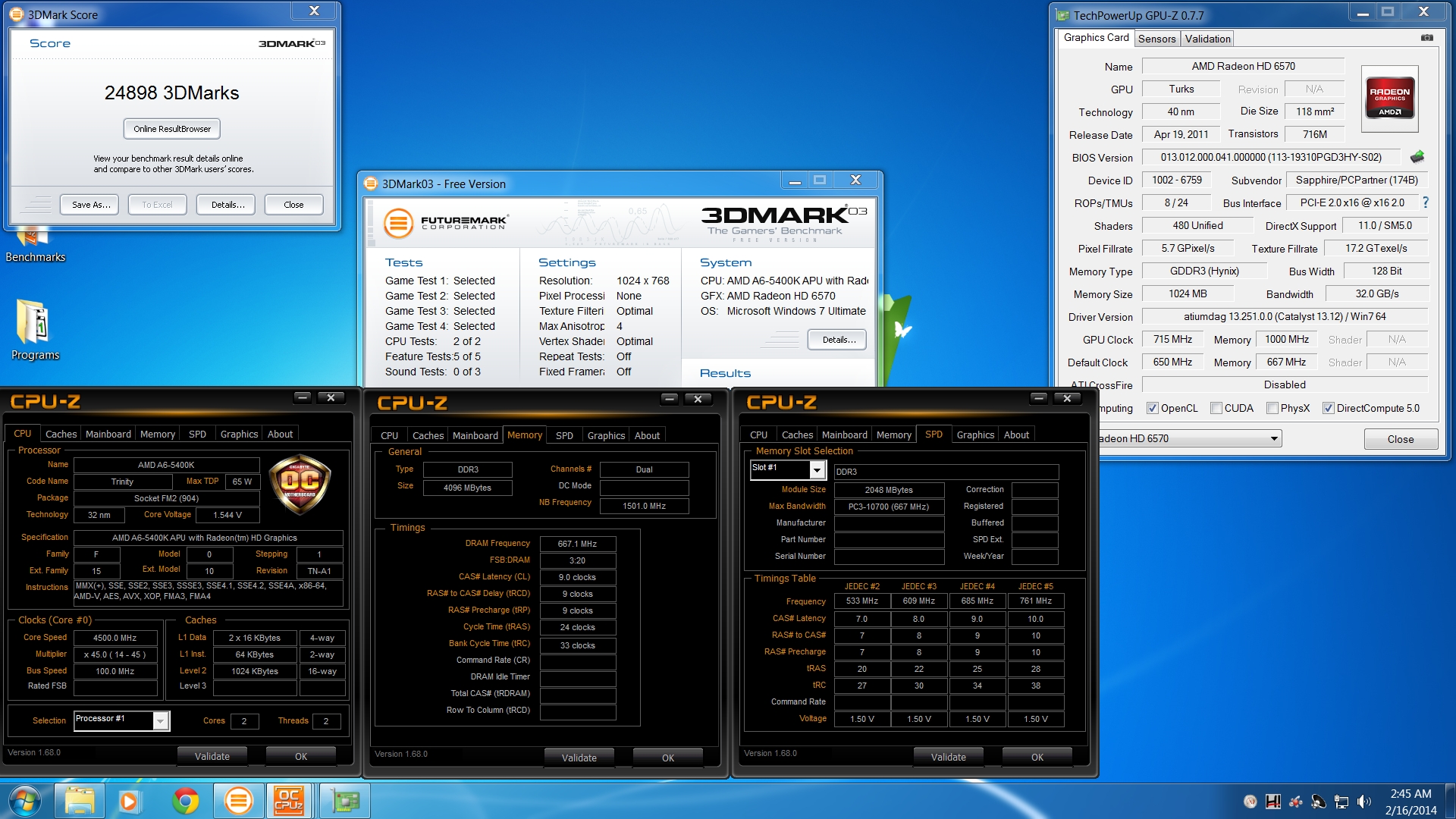
Task: Open Caches tab in left CPU-Z window
Action: point(61,434)
